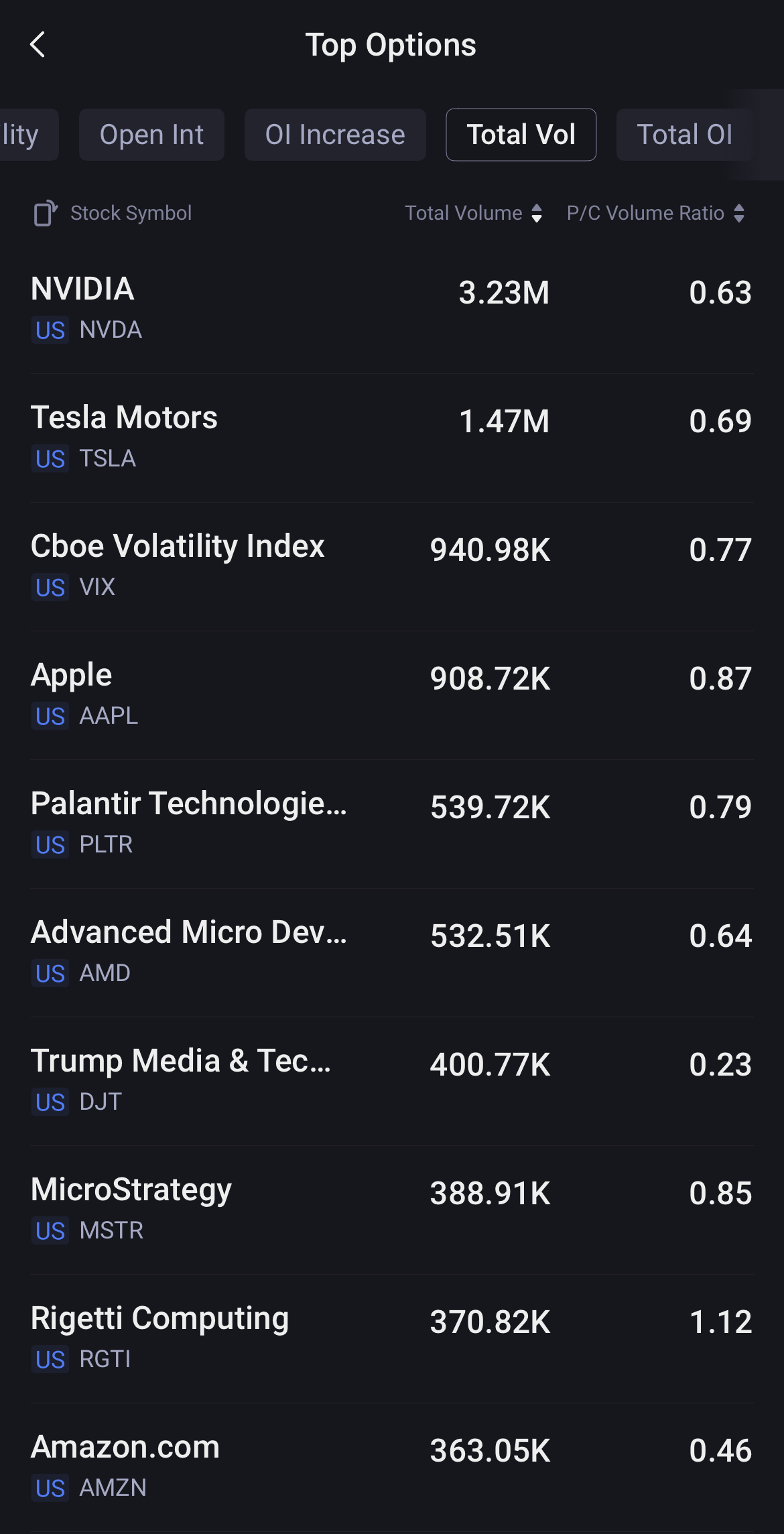The image size is (784, 1534).
Task: Sort by P/C Volume Ratio arrows
Action: (x=739, y=213)
